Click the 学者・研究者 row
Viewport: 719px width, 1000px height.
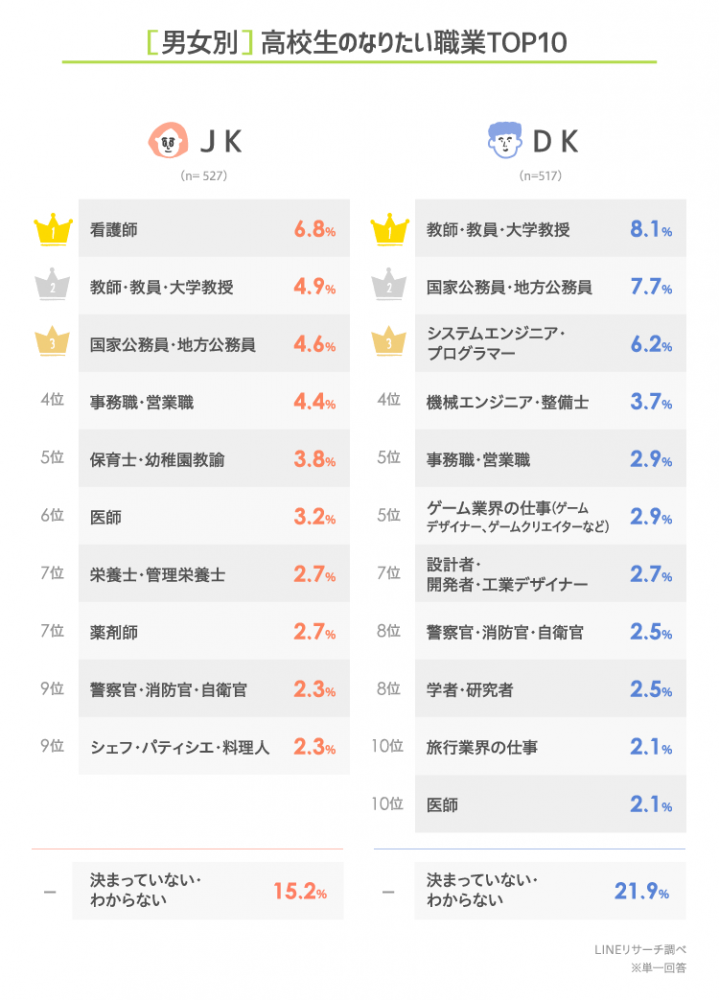pos(550,690)
